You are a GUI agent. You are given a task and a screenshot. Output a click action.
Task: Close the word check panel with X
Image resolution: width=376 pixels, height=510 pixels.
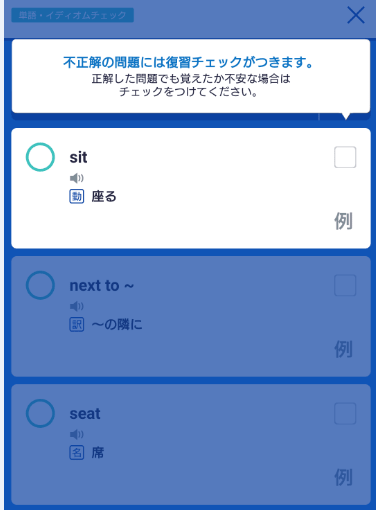click(356, 15)
